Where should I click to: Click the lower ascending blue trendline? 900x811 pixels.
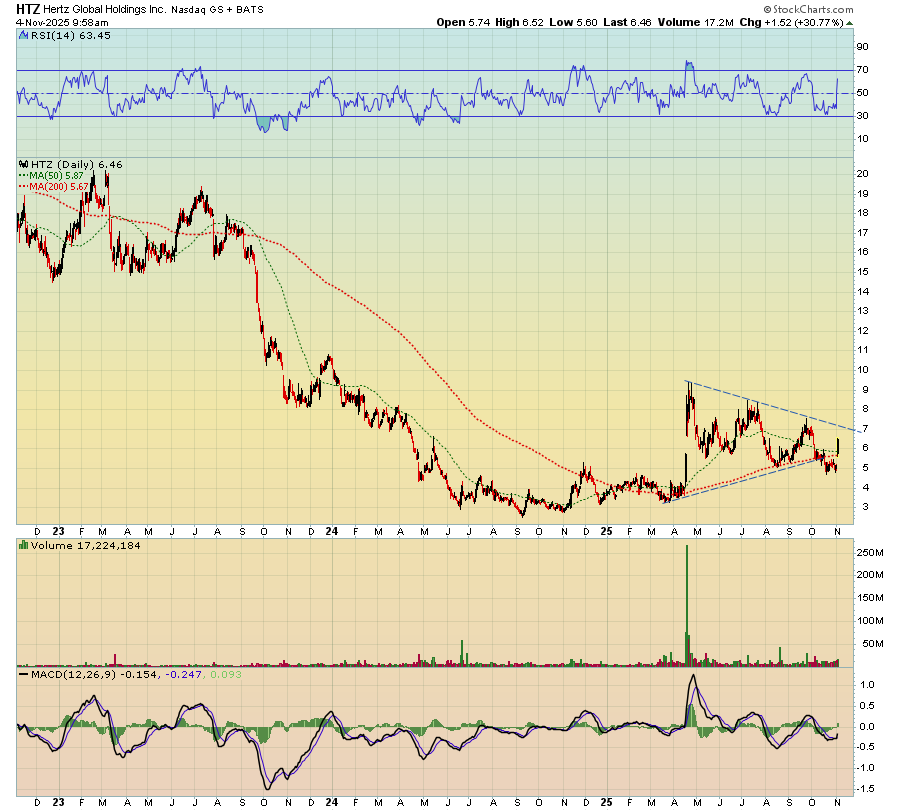click(x=743, y=480)
